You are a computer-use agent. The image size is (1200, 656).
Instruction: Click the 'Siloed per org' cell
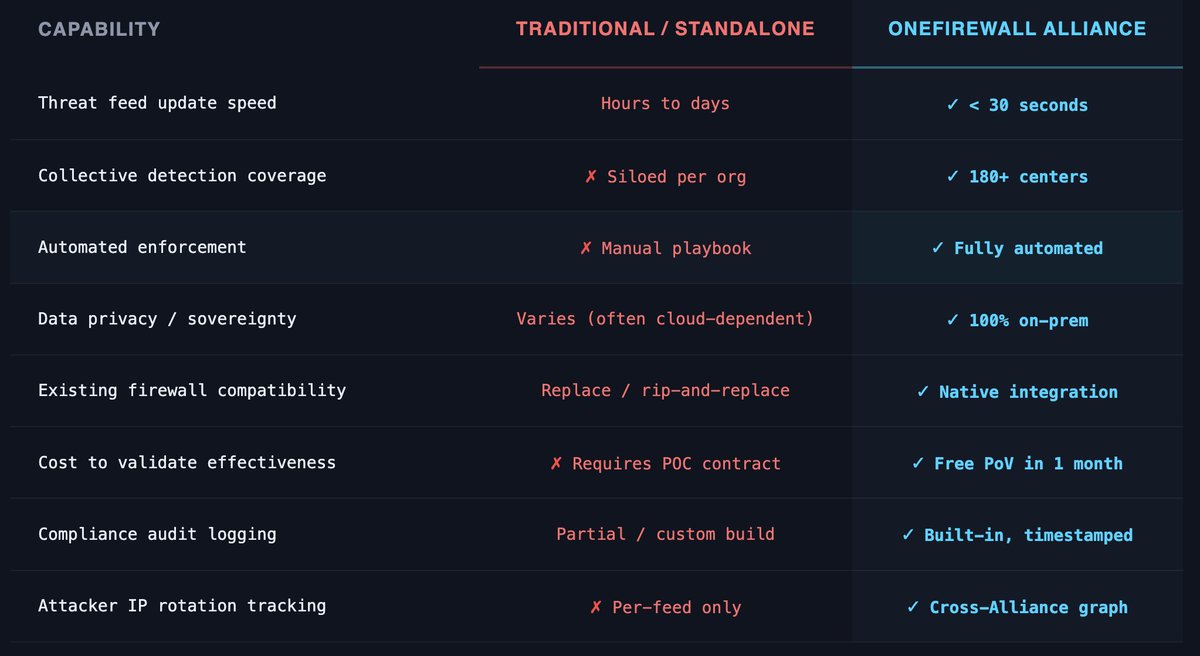pyautogui.click(x=665, y=177)
